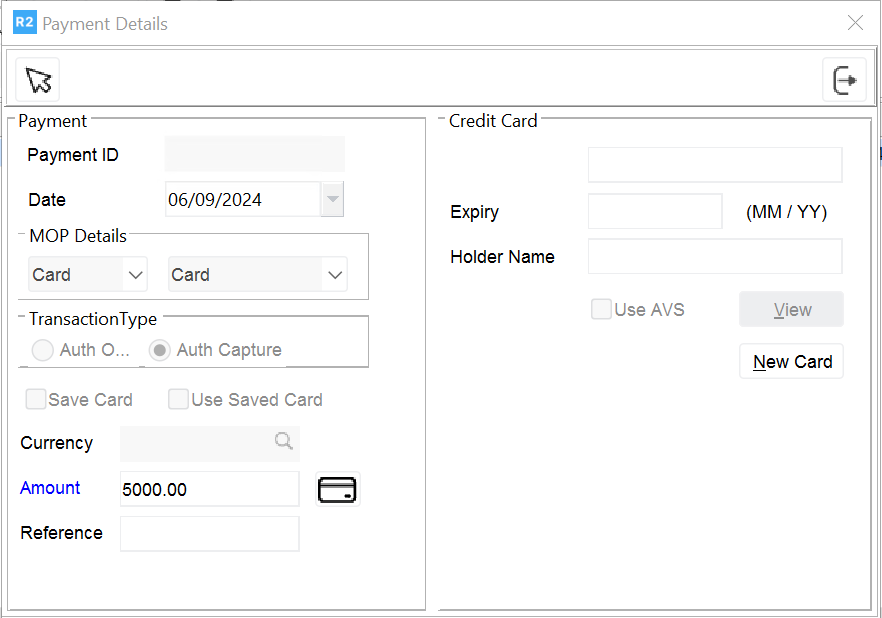The width and height of the screenshot is (882, 618).
Task: Expand the second MOP Details Card dropdown
Action: [x=334, y=274]
